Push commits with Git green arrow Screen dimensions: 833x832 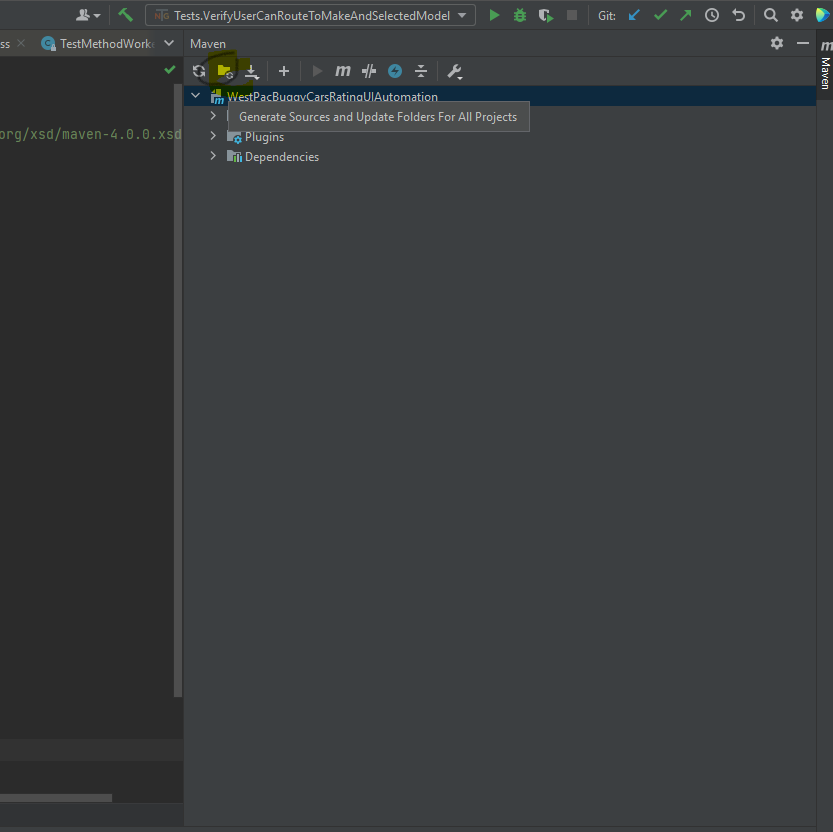[x=686, y=15]
